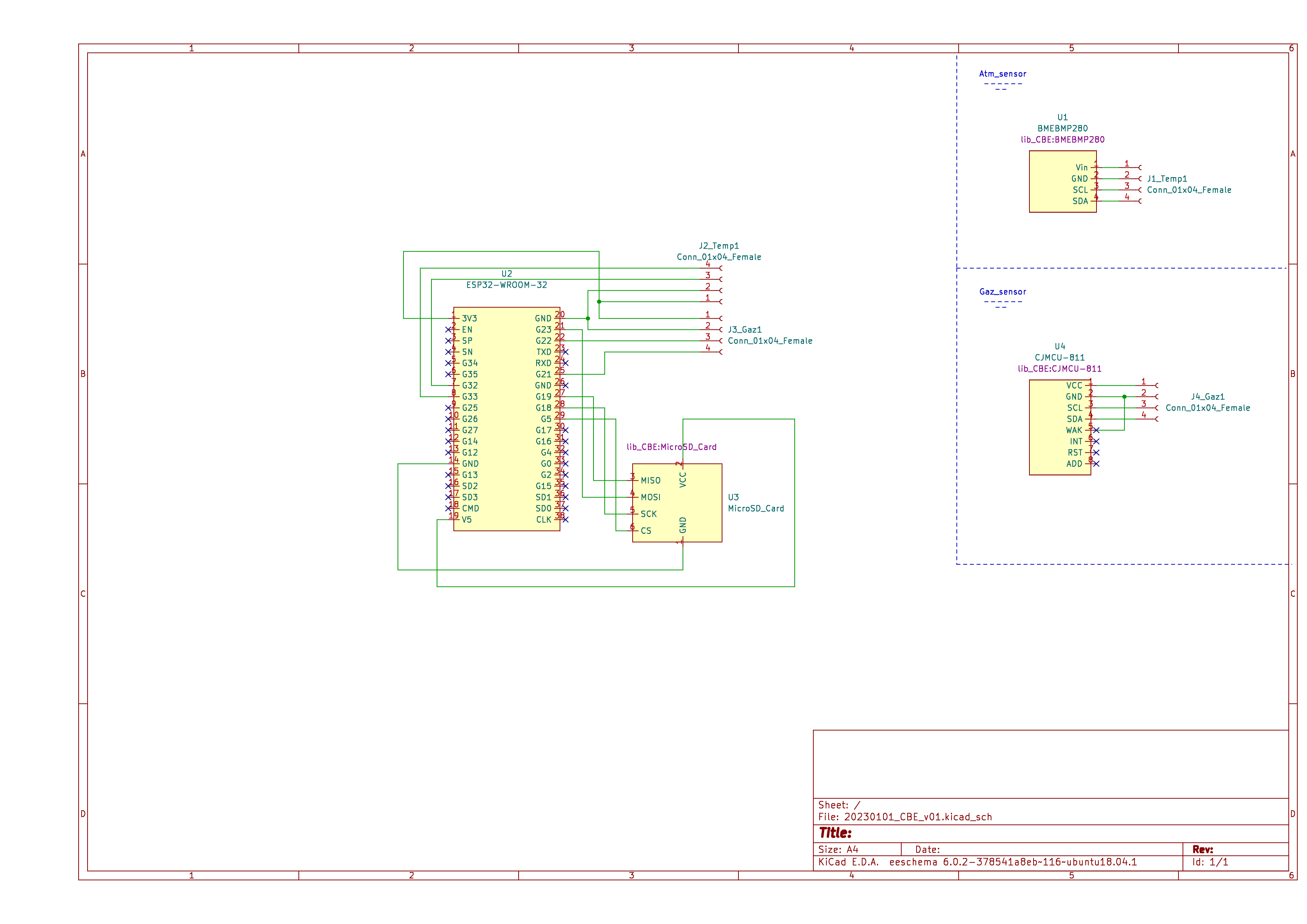Image resolution: width=1307 pixels, height=924 pixels.
Task: Select the G23 pin label
Action: tap(543, 330)
